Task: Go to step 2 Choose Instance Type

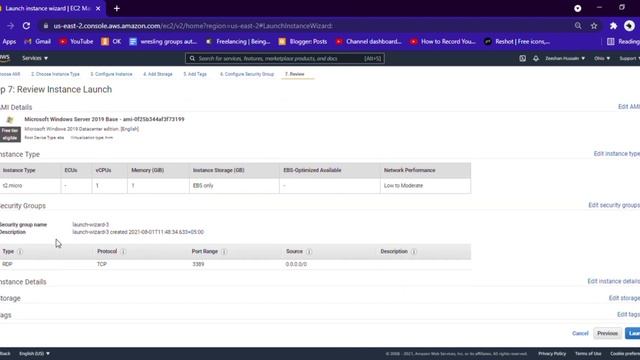Action: pyautogui.click(x=56, y=74)
